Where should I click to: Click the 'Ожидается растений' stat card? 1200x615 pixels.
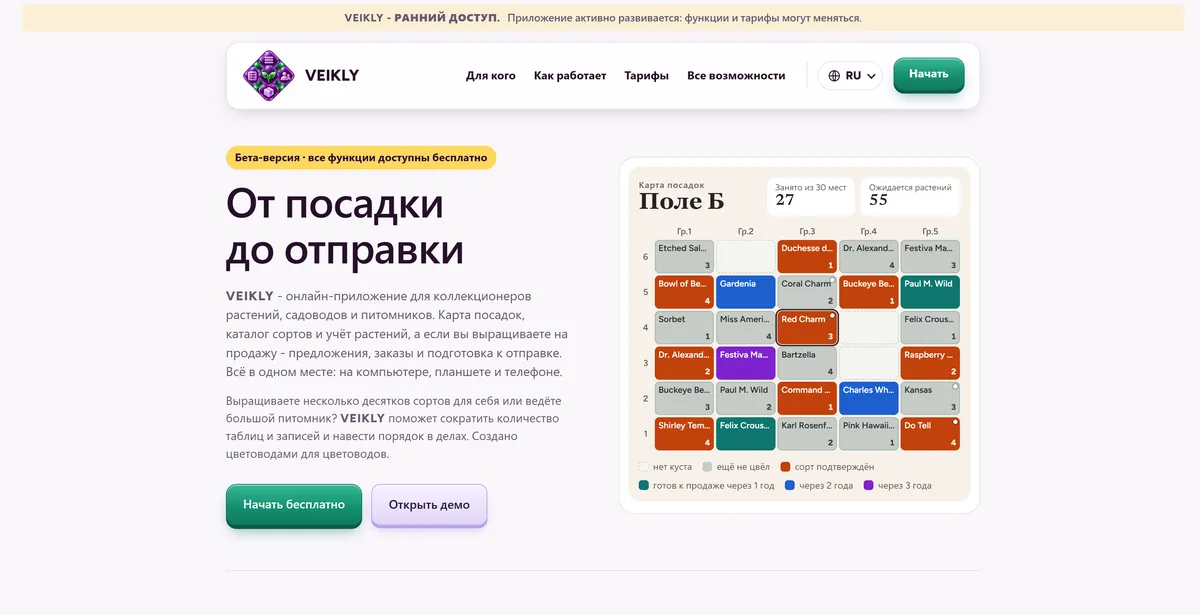coord(911,196)
